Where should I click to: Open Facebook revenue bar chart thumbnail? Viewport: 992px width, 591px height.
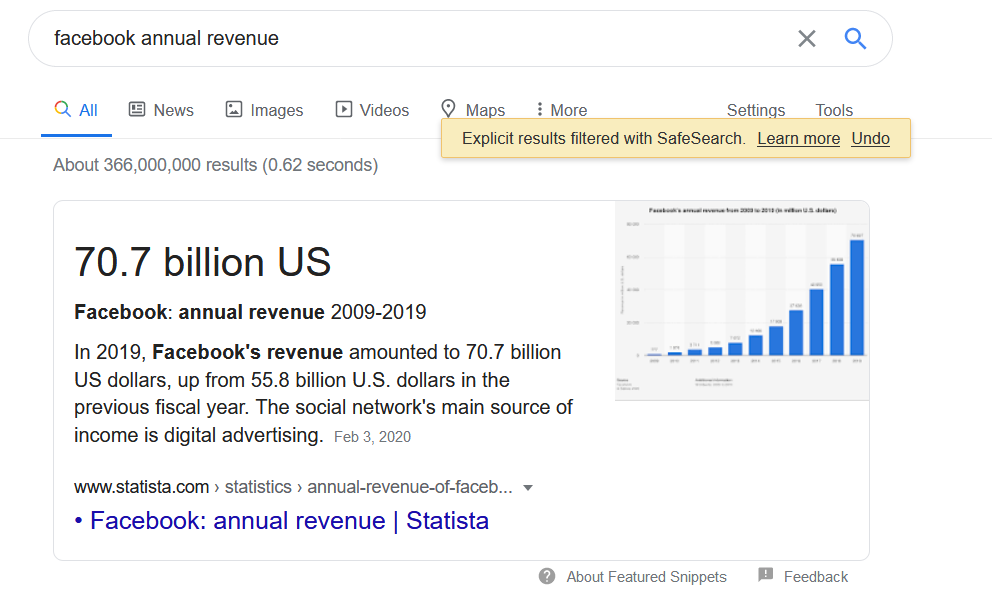pyautogui.click(x=741, y=301)
